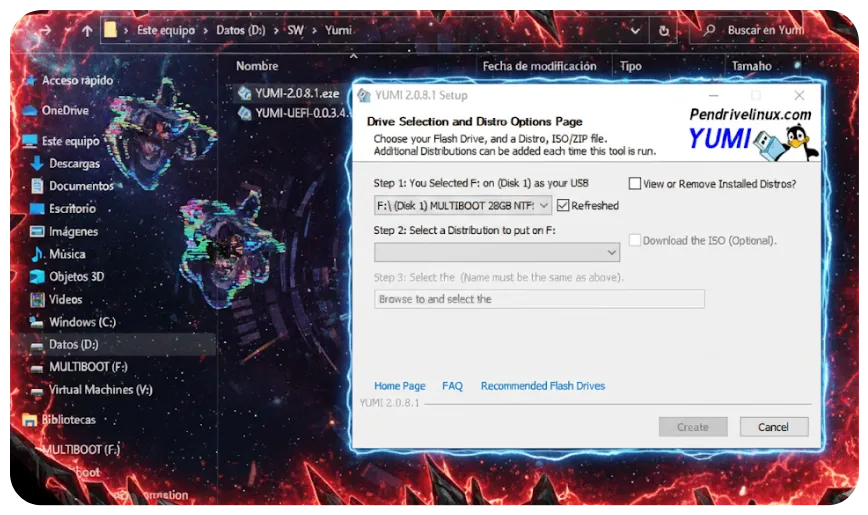The image size is (868, 515).
Task: Open the USB drive selection dropdown
Action: [543, 205]
